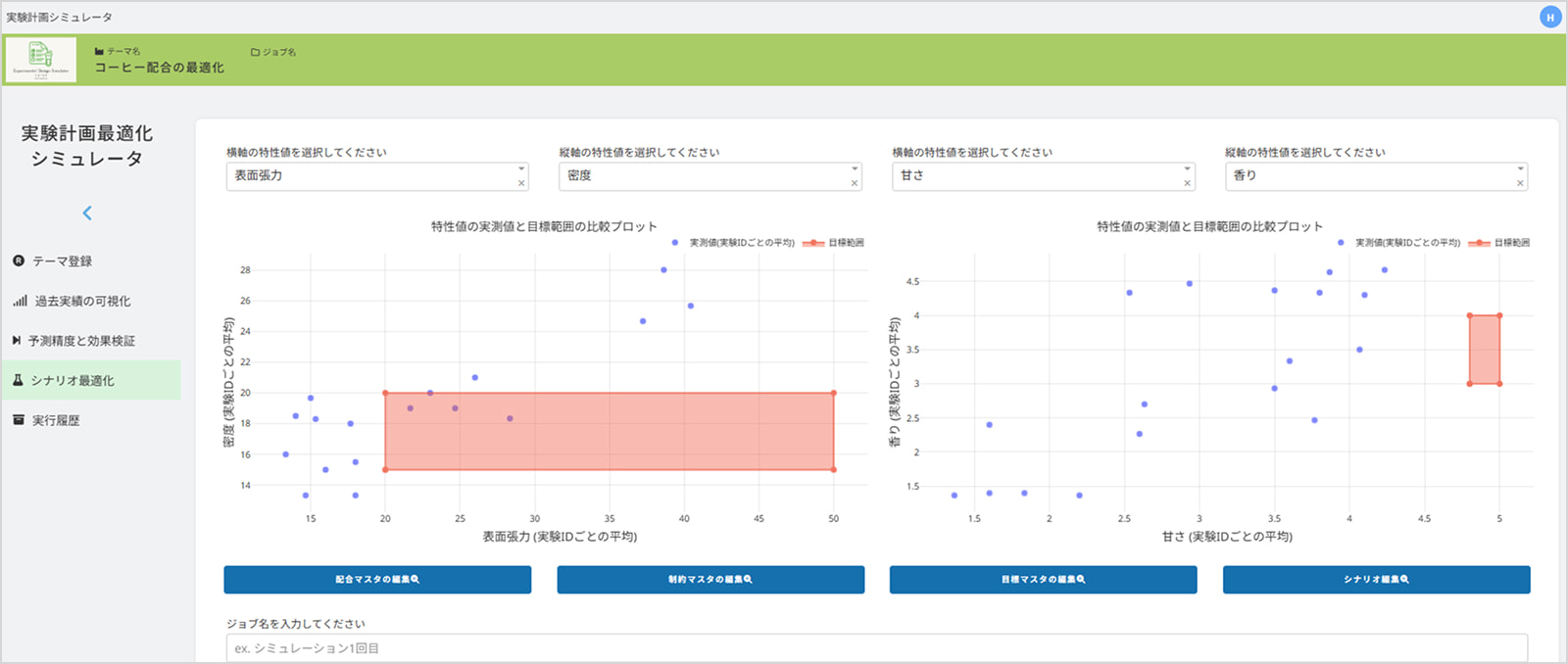Viewport: 1568px width, 664px height.
Task: Open the 密度 vertical axis dropdown
Action: coord(855,169)
